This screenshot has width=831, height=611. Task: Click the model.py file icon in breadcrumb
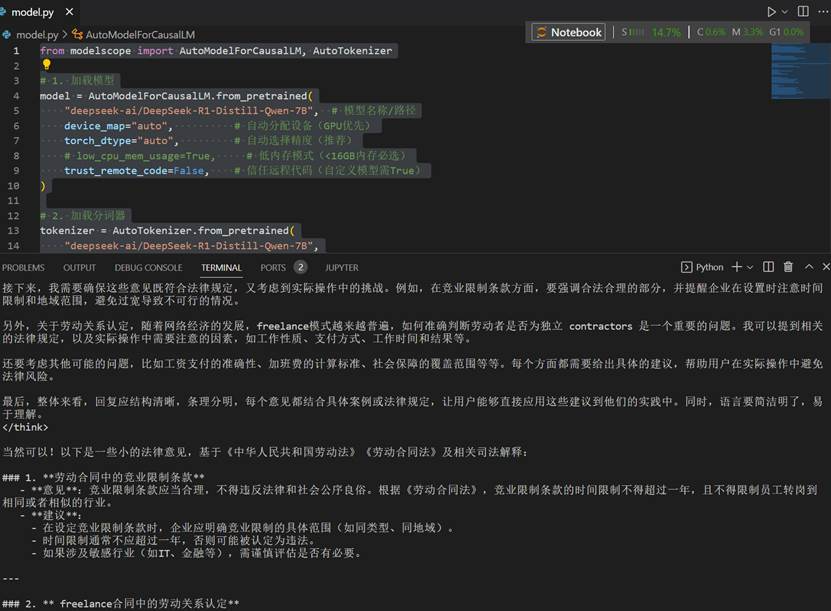coord(7,34)
